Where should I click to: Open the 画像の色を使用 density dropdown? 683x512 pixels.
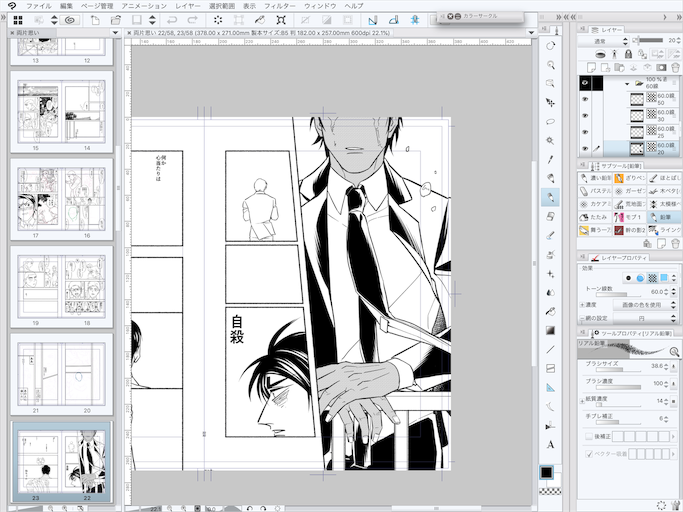pyautogui.click(x=645, y=305)
